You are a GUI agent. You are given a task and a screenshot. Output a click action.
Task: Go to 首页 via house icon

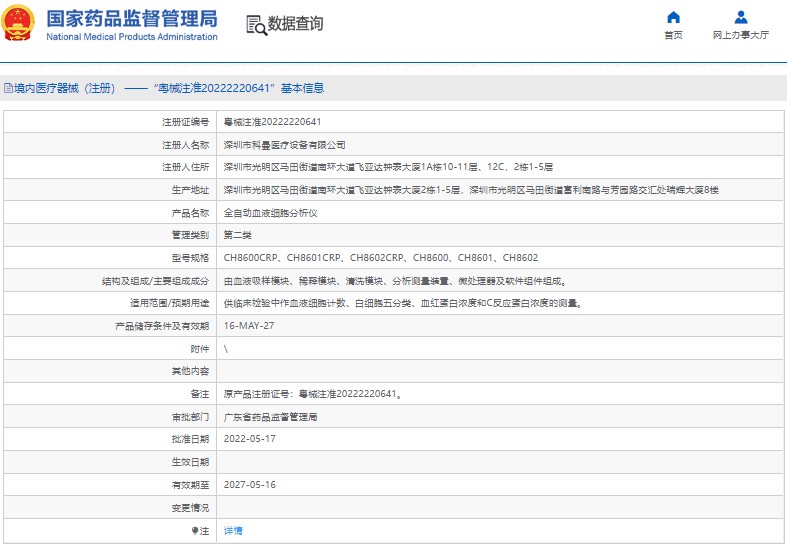[673, 18]
